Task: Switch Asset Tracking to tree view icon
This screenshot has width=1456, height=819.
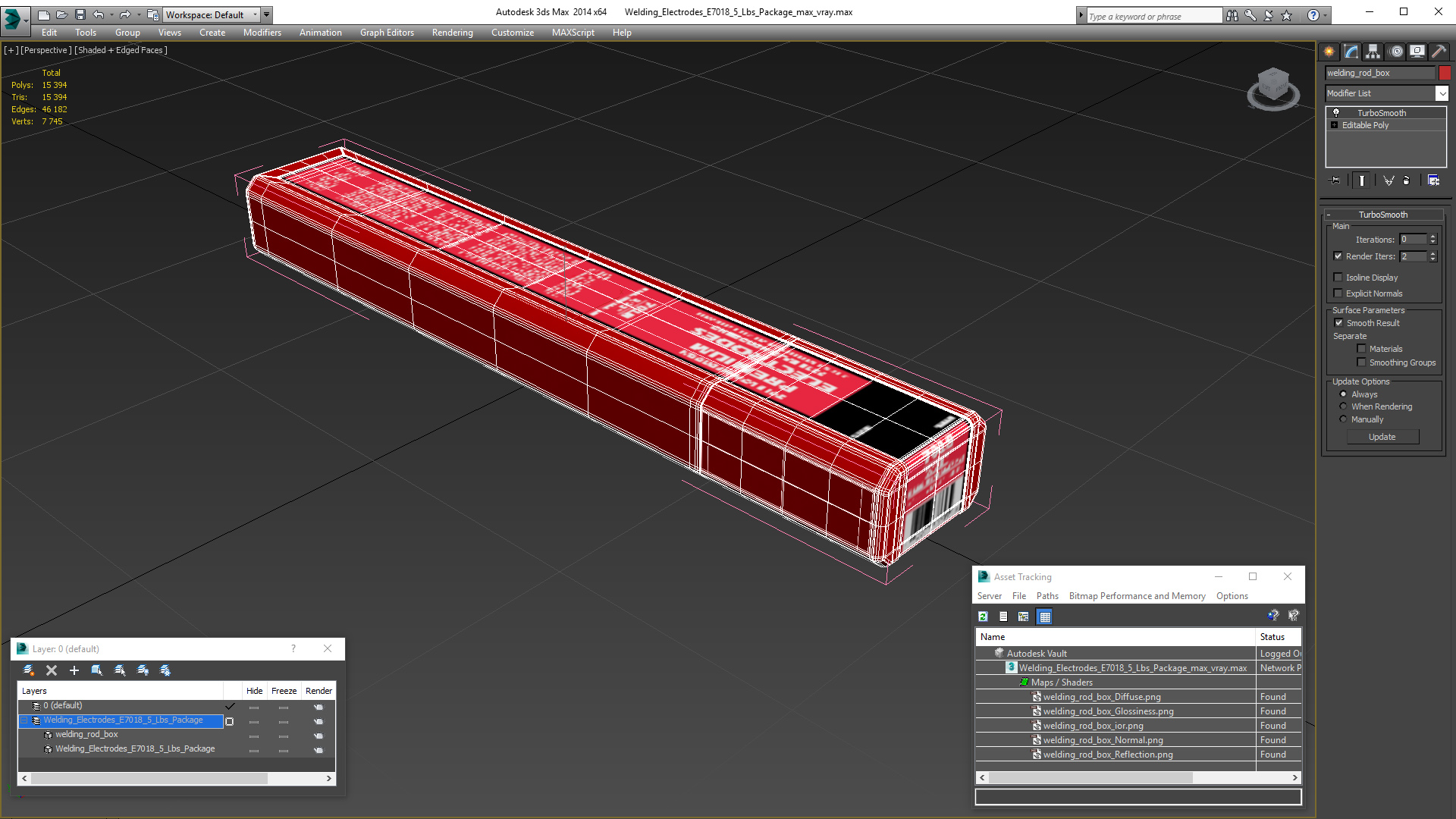Action: (1024, 617)
